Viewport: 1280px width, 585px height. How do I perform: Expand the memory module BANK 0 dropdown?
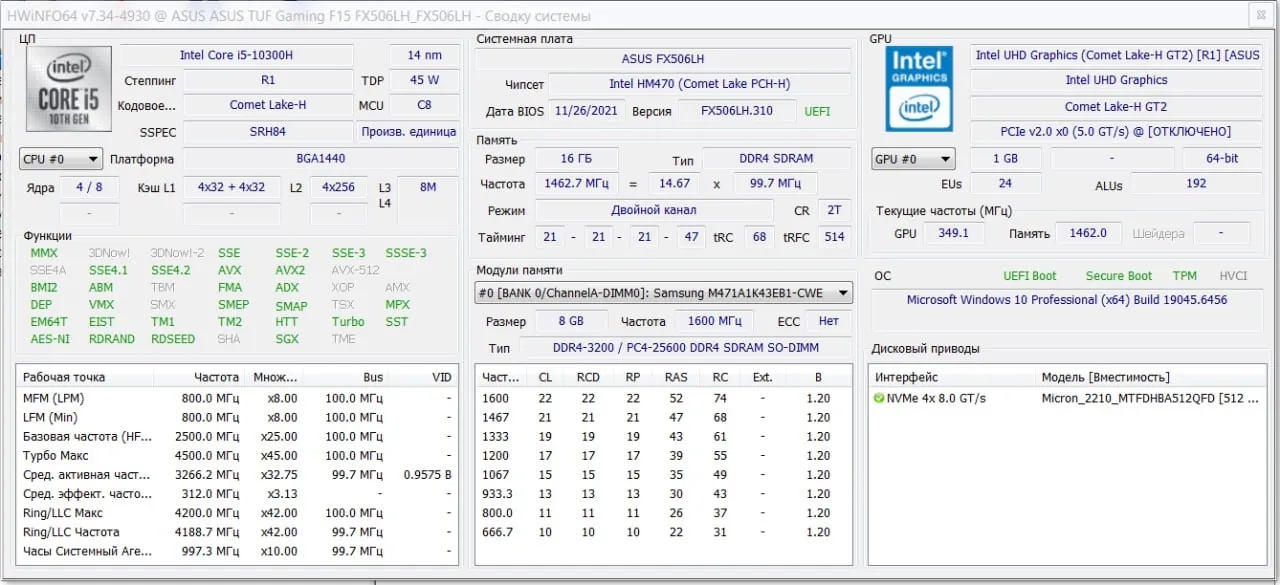tap(664, 293)
